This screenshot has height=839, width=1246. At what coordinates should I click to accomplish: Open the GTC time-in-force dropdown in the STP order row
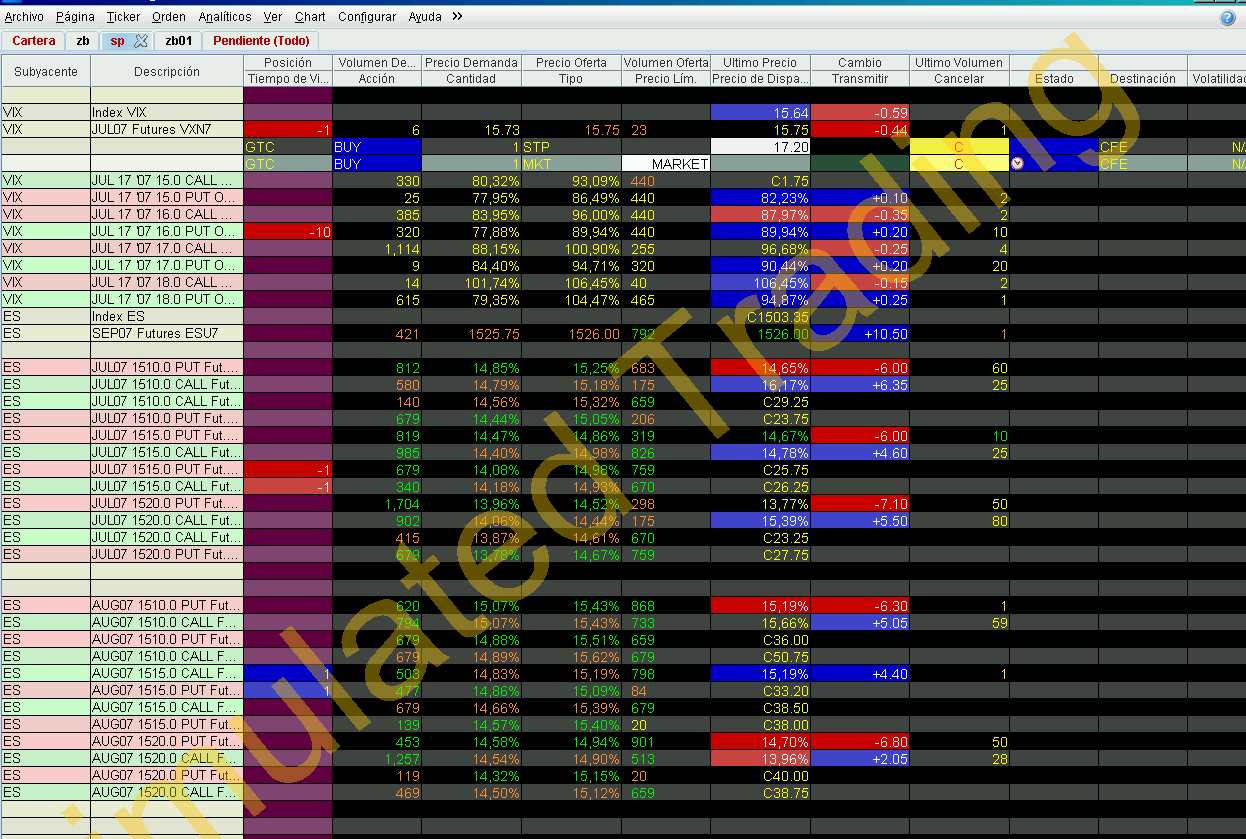pos(288,147)
